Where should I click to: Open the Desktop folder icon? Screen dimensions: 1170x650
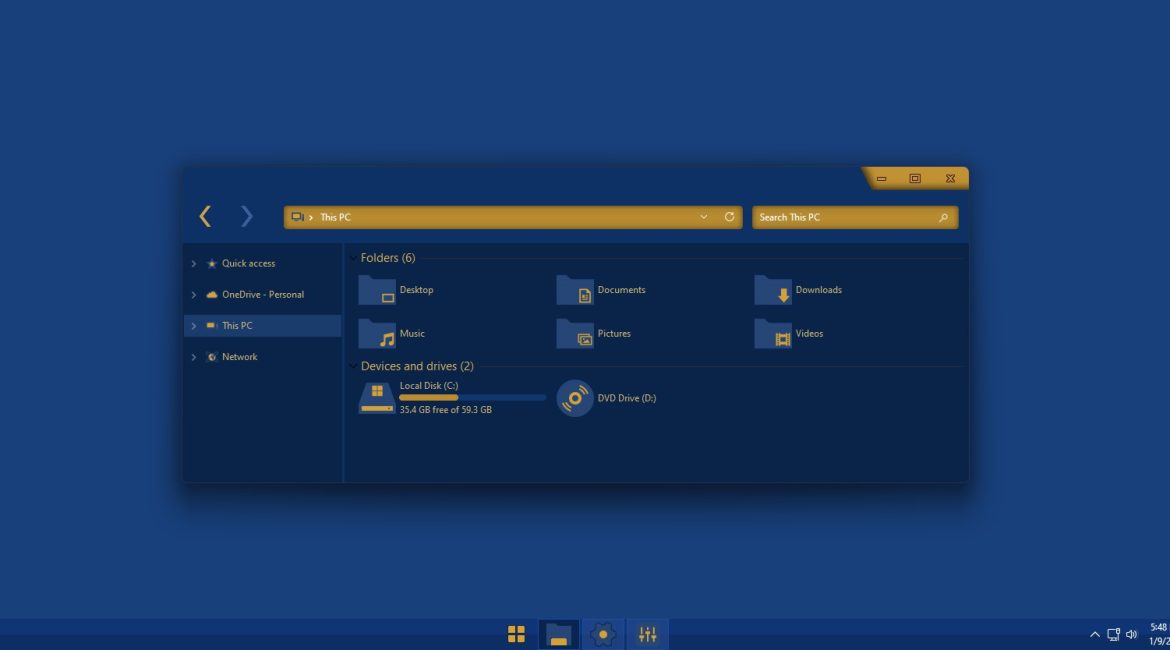(x=377, y=290)
